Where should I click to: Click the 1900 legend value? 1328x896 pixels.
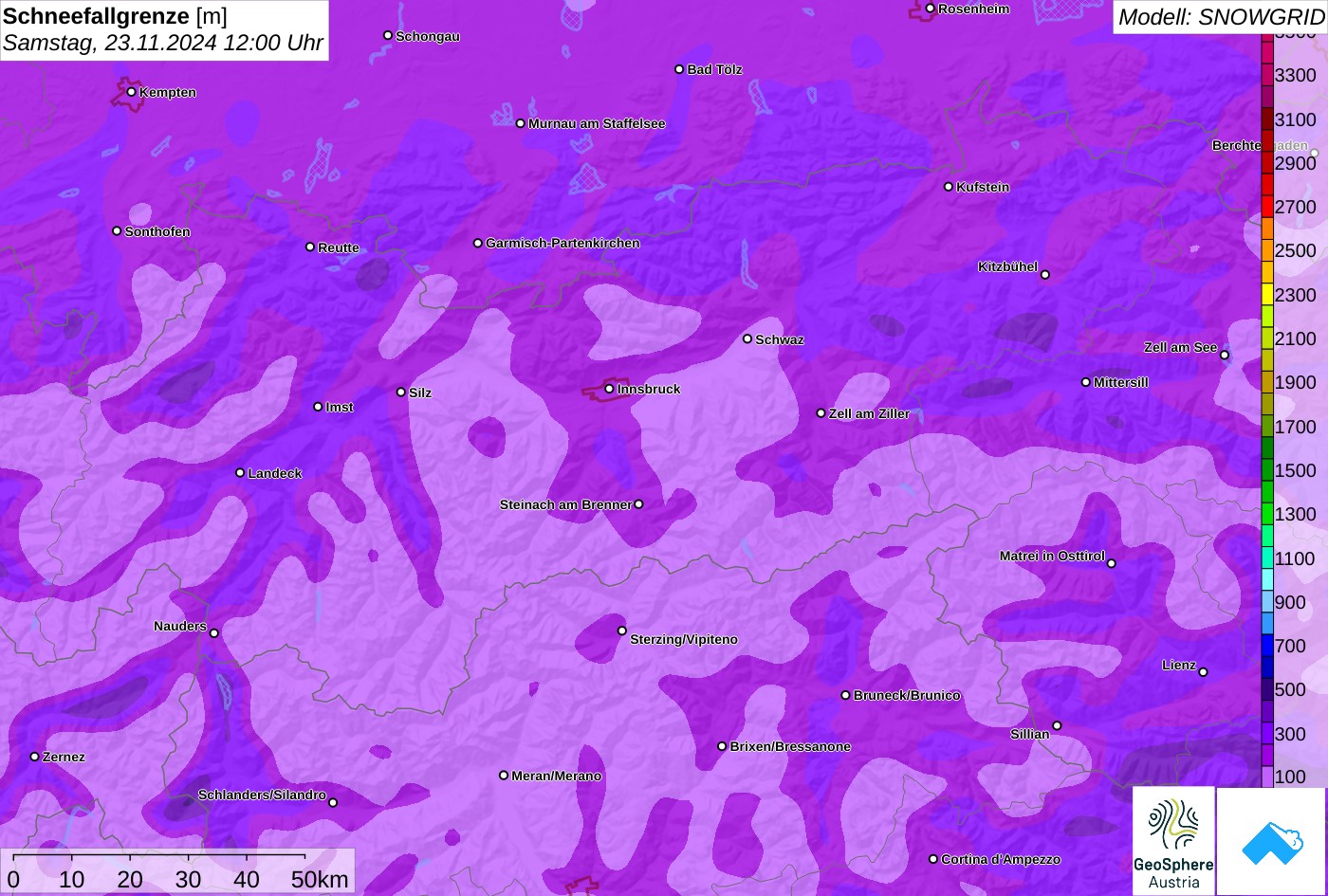pos(1296,382)
